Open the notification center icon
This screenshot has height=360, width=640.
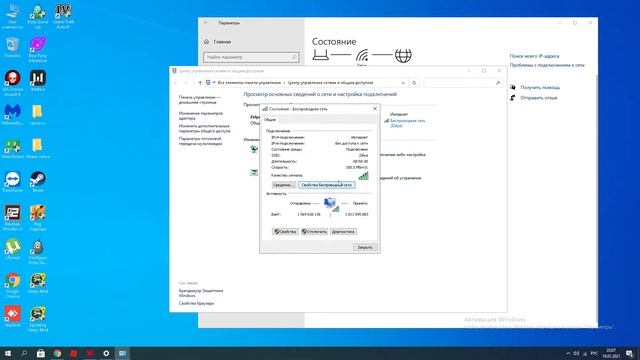[629, 353]
